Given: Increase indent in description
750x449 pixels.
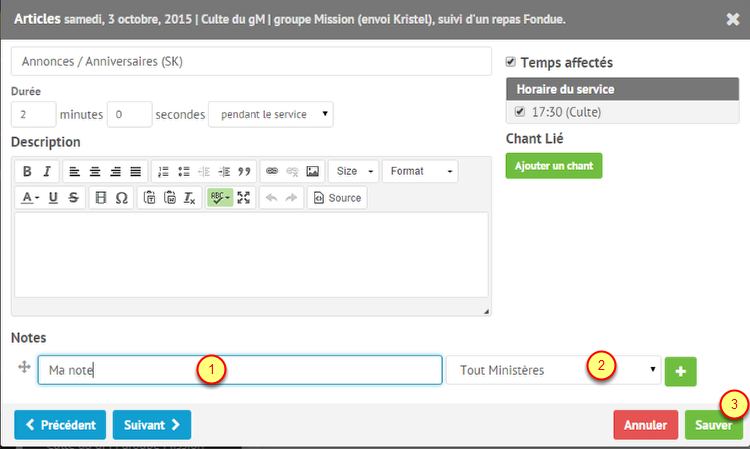Looking at the screenshot, I should 224,171.
